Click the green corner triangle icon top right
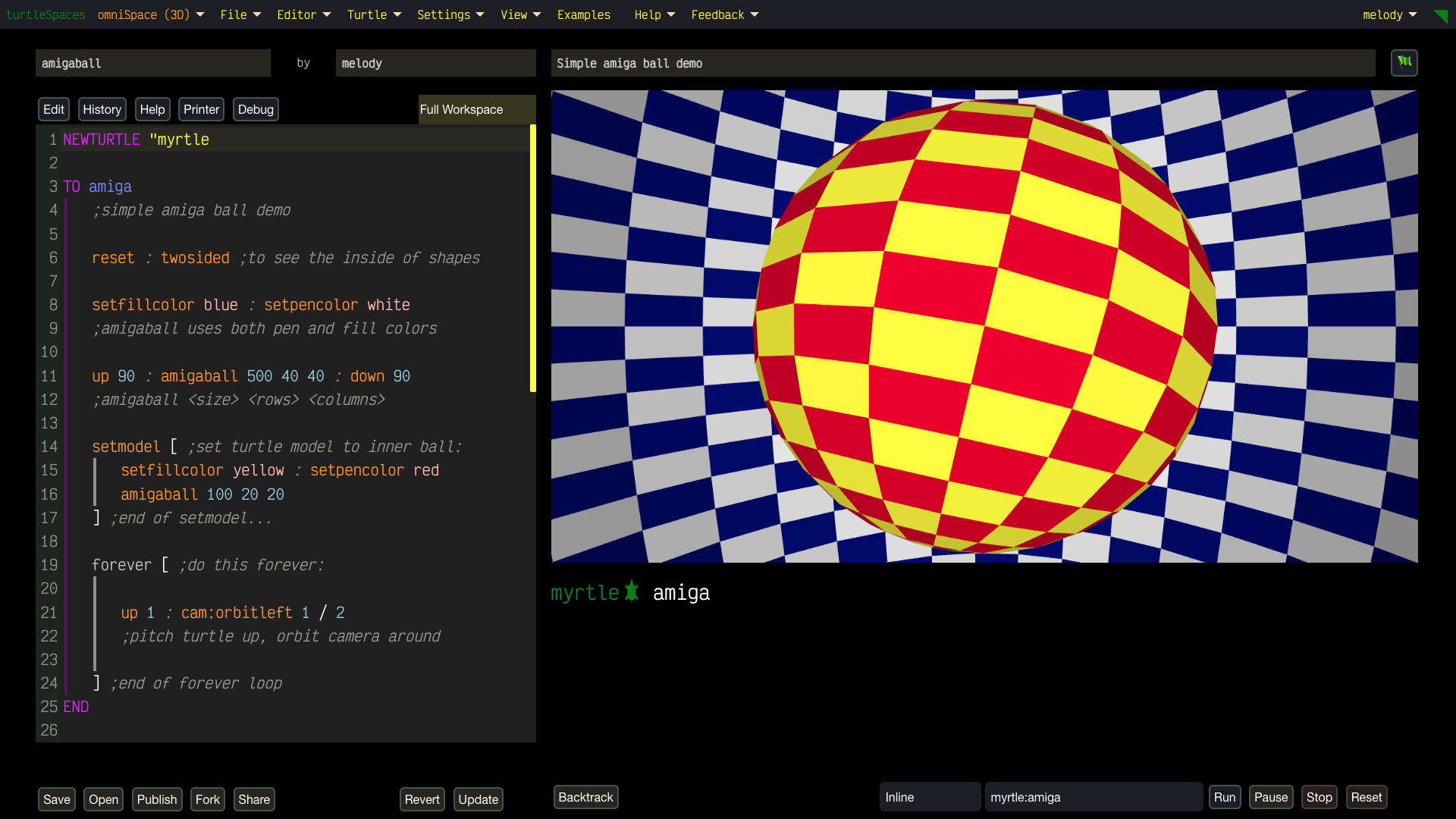The width and height of the screenshot is (1456, 819). click(x=1441, y=16)
